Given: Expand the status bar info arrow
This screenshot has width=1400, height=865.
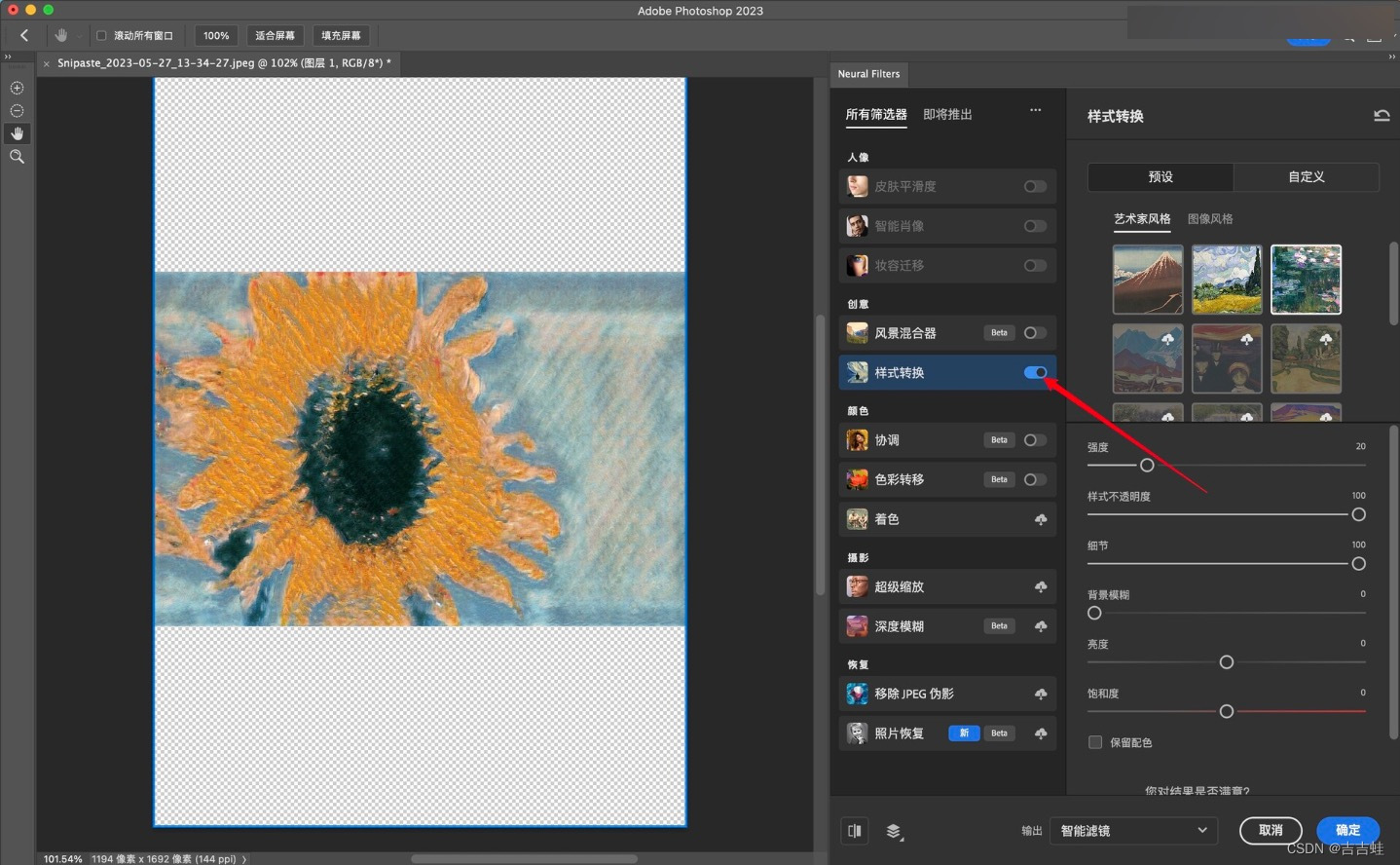Looking at the screenshot, I should coord(244,858).
